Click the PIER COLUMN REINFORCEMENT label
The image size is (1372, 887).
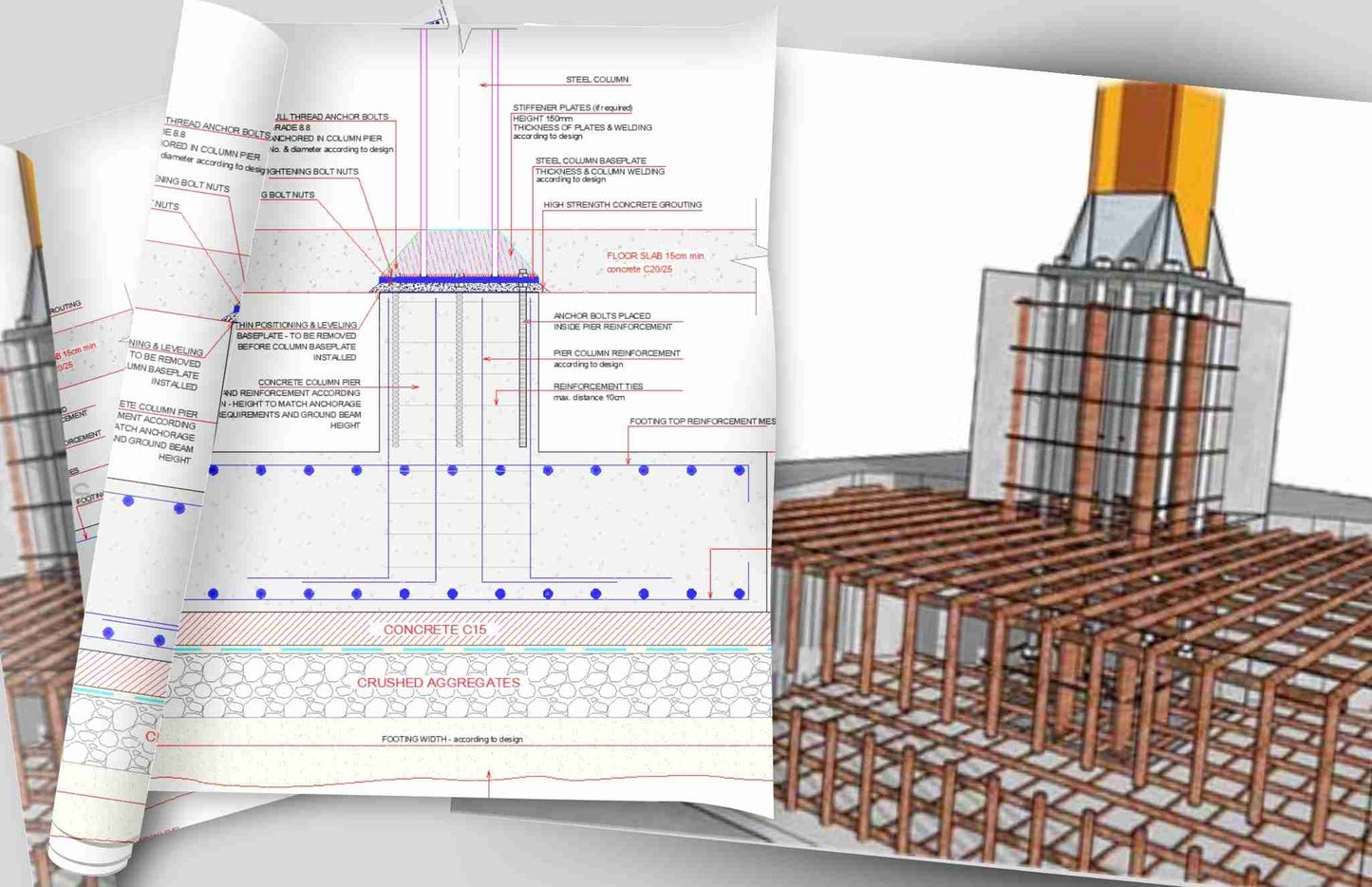616,353
